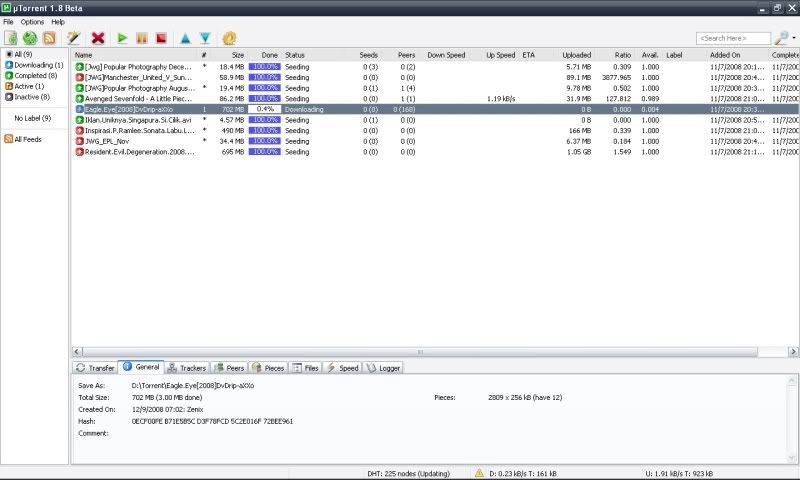Click status icon of Manchester_United_V_Sun torrent
This screenshot has width=800, height=480.
80,78
